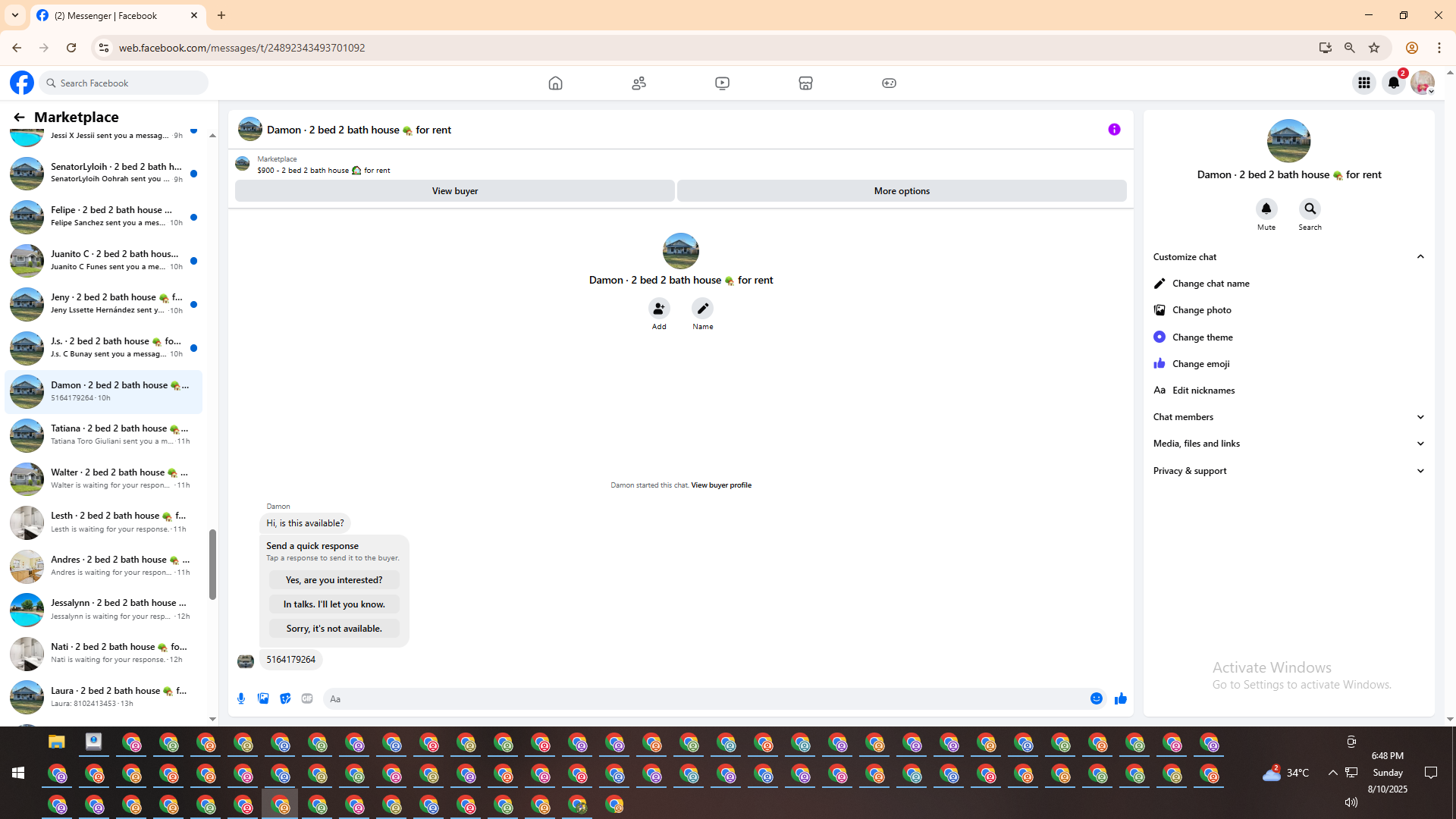The height and width of the screenshot is (819, 1456).
Task: Open Marketplace from the top navigation
Action: [805, 83]
